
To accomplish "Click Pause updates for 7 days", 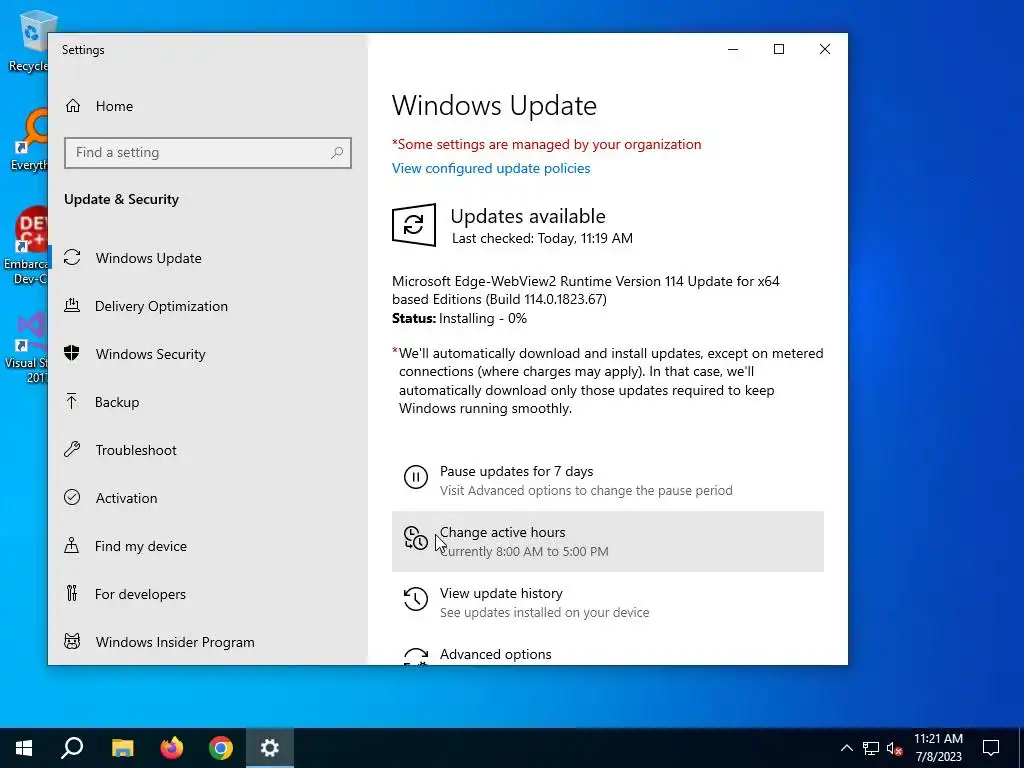I will coord(607,480).
